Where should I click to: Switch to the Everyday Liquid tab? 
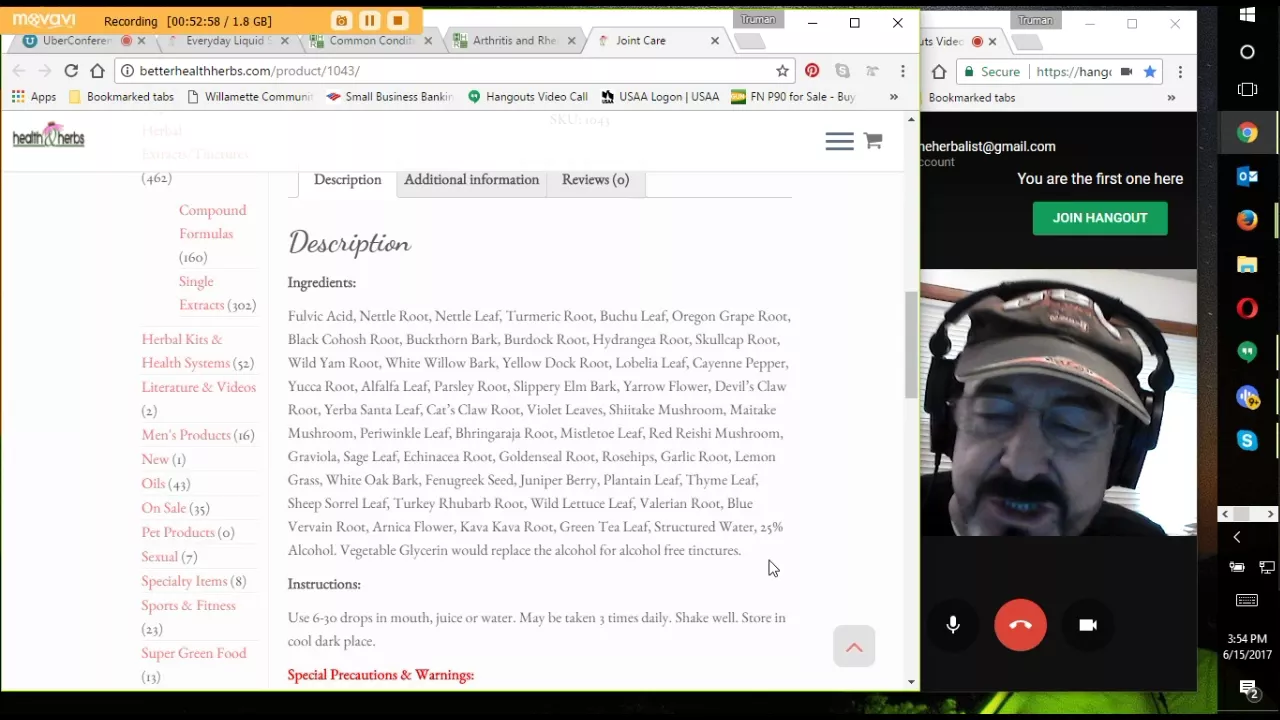[228, 41]
